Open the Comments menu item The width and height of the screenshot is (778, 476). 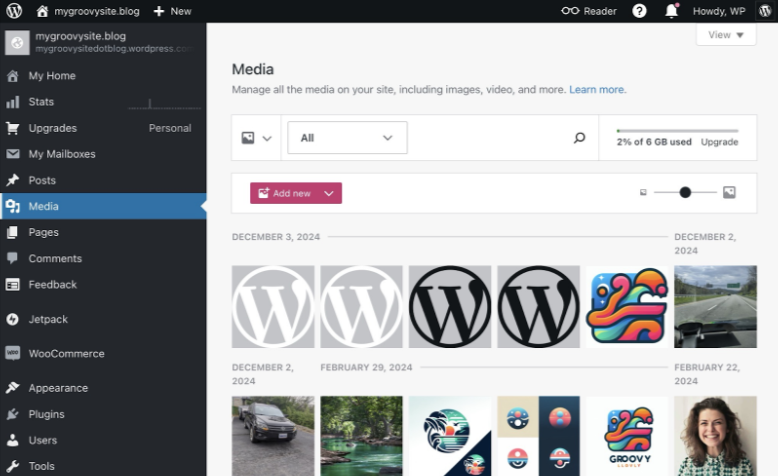(103, 259)
